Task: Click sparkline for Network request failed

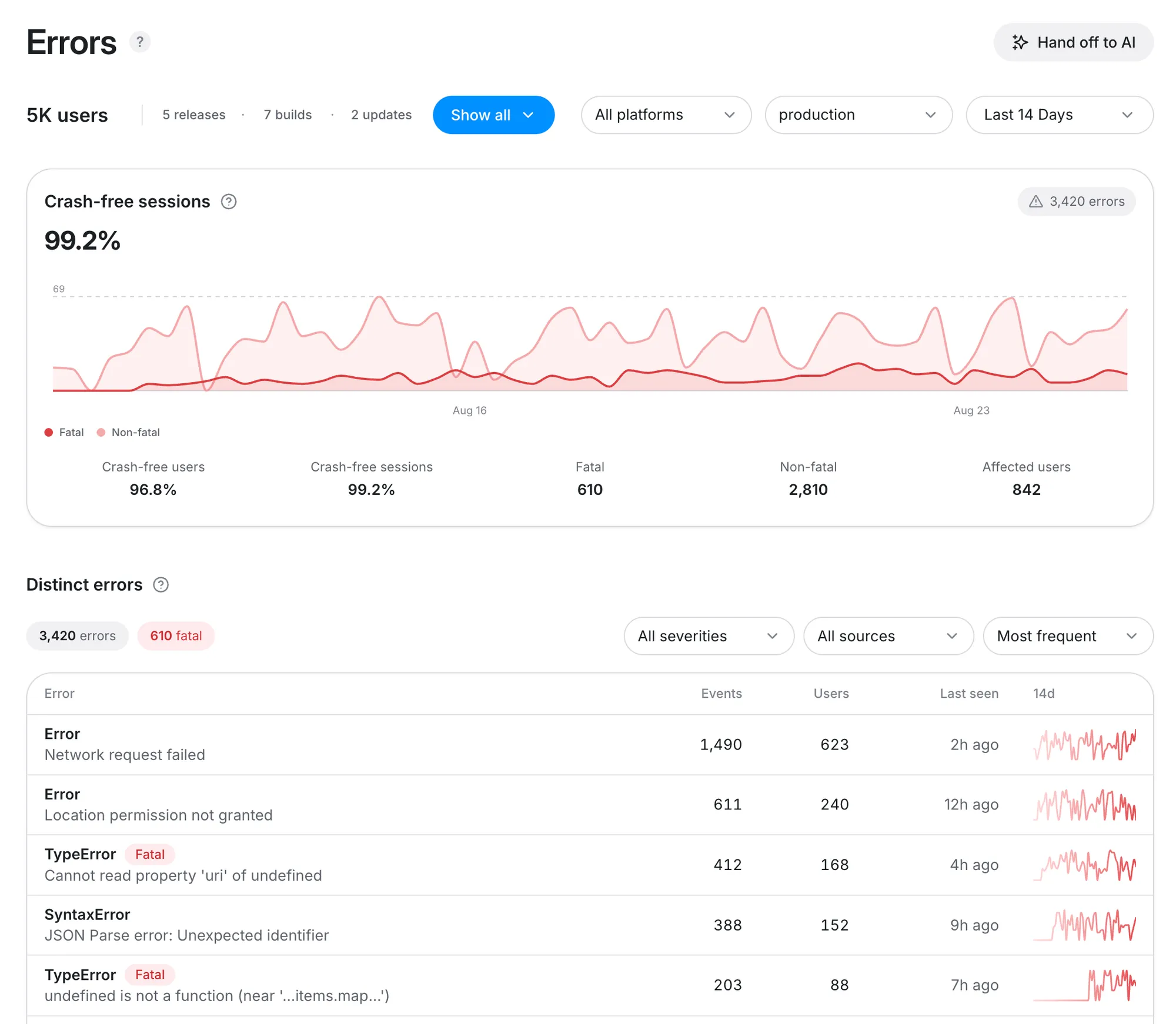Action: click(1085, 745)
